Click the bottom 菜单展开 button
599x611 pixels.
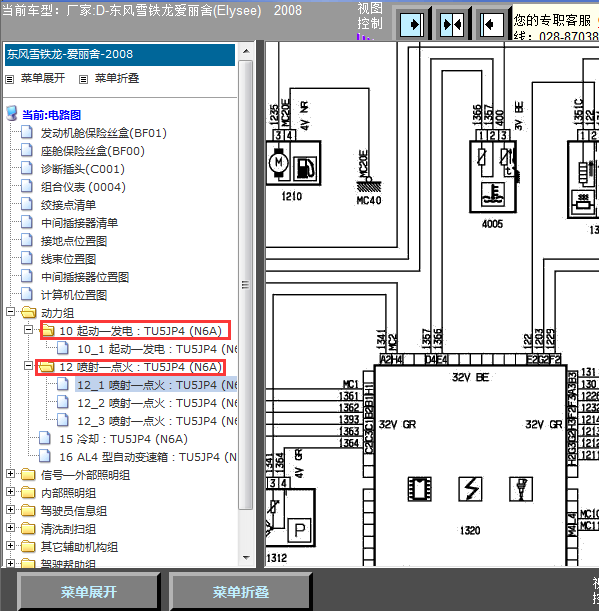coord(88,592)
